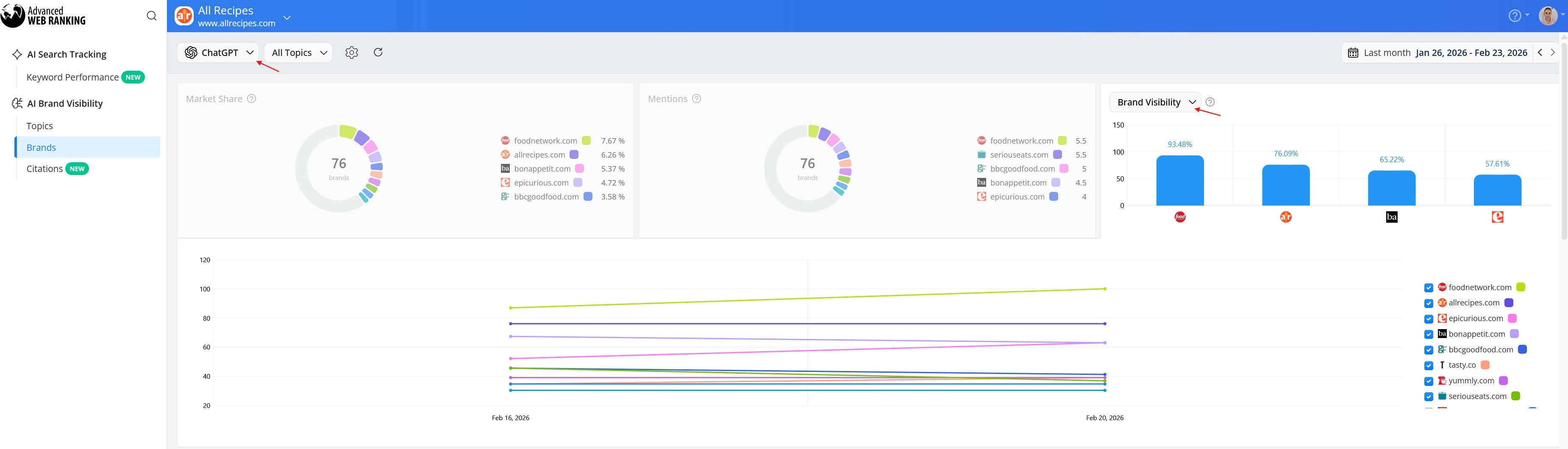Click seriouseats.com favicon in Mentions list
1568x449 pixels.
(981, 155)
